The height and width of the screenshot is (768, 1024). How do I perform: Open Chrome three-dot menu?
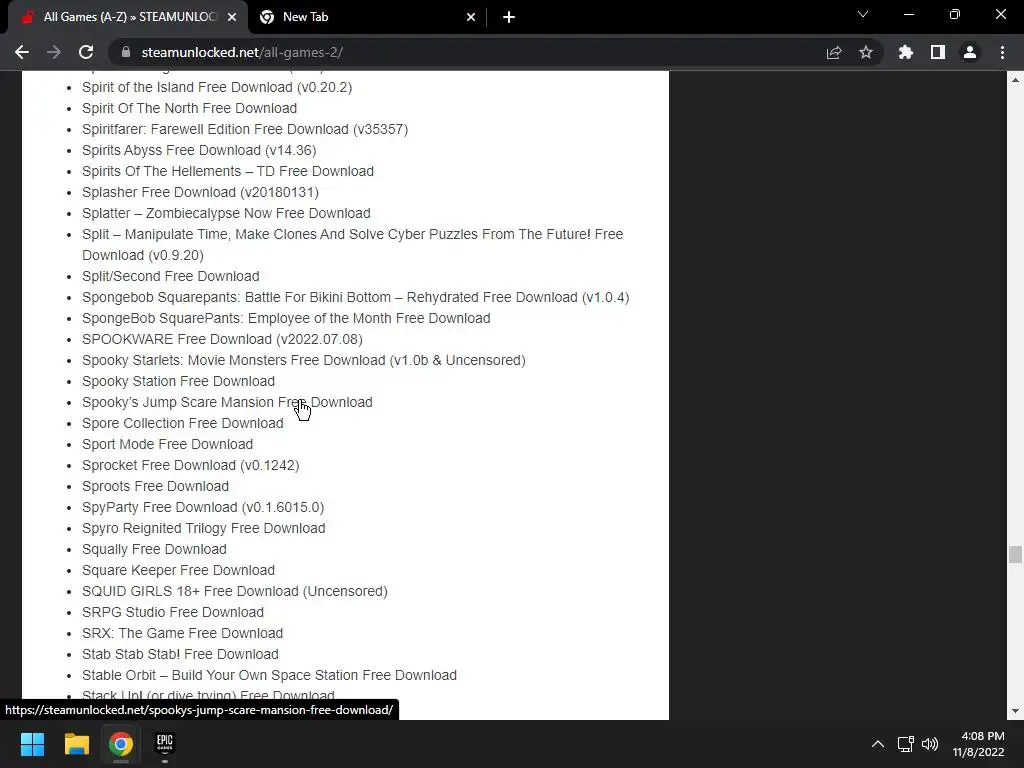pyautogui.click(x=1002, y=52)
